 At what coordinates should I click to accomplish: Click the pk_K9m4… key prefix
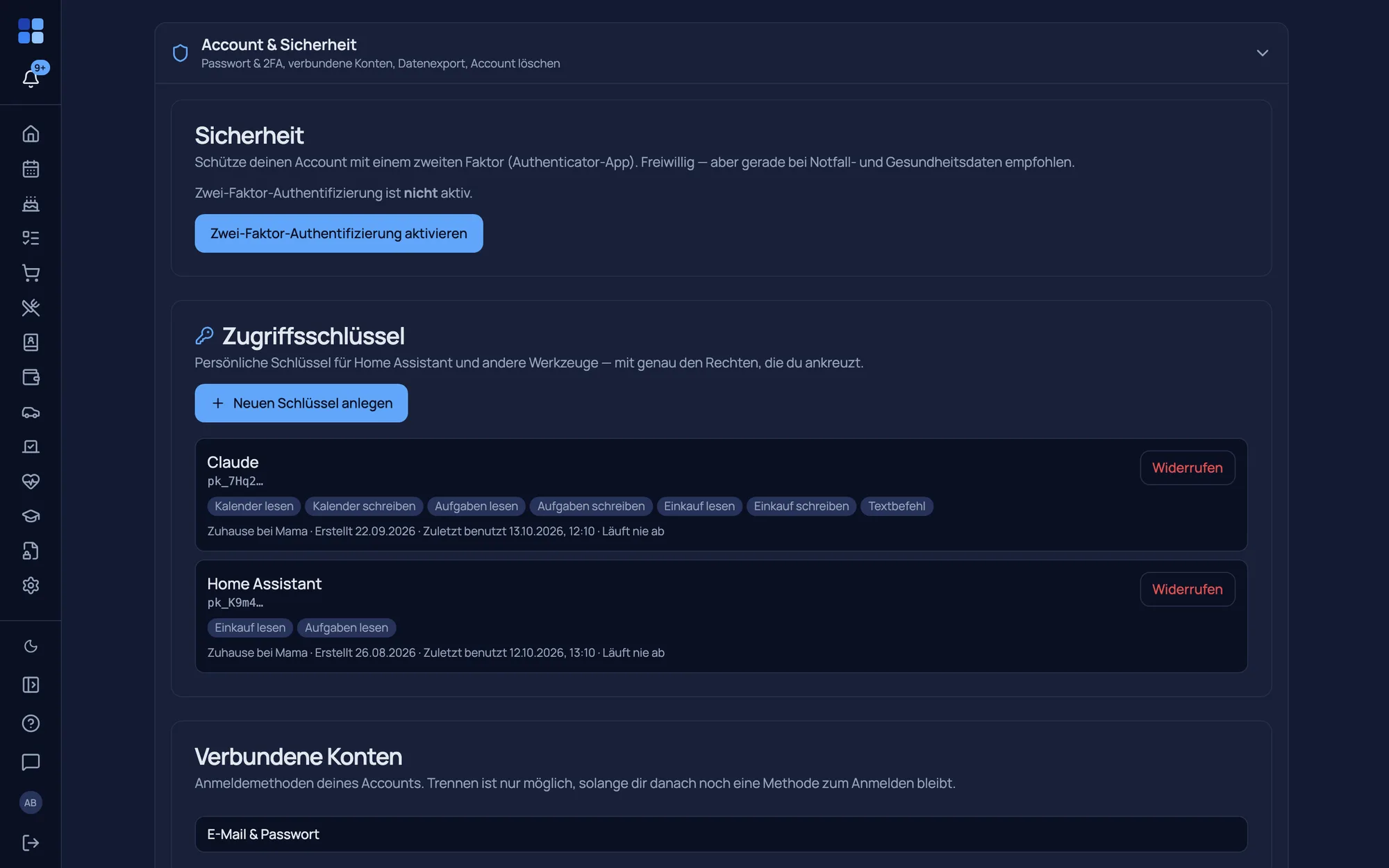235,603
